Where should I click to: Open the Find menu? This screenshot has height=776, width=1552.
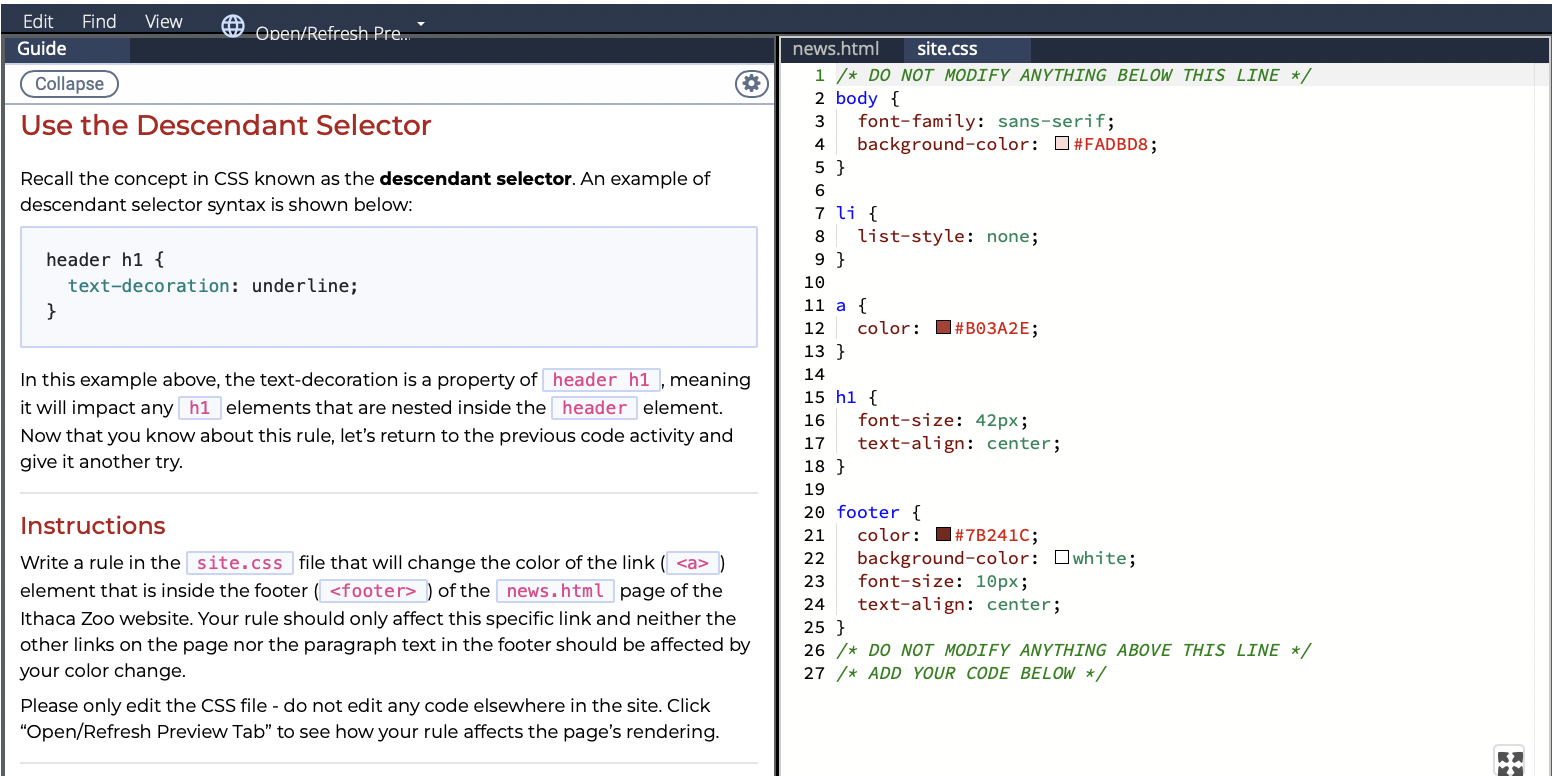coord(99,20)
